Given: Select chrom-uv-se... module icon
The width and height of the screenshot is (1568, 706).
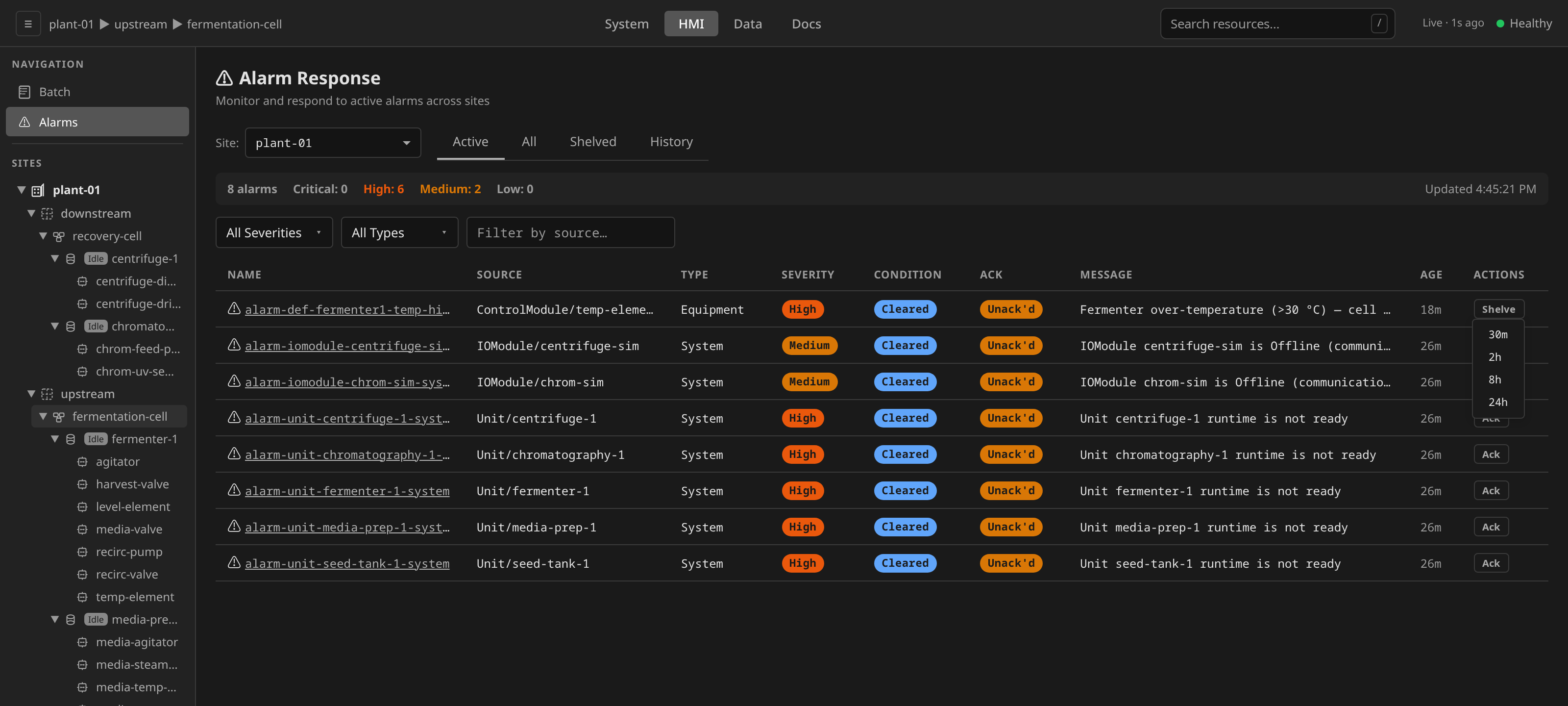Looking at the screenshot, I should tap(82, 371).
